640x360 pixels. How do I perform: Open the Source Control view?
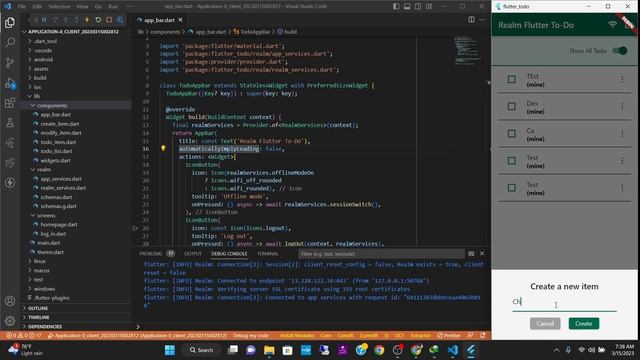click(x=10, y=62)
